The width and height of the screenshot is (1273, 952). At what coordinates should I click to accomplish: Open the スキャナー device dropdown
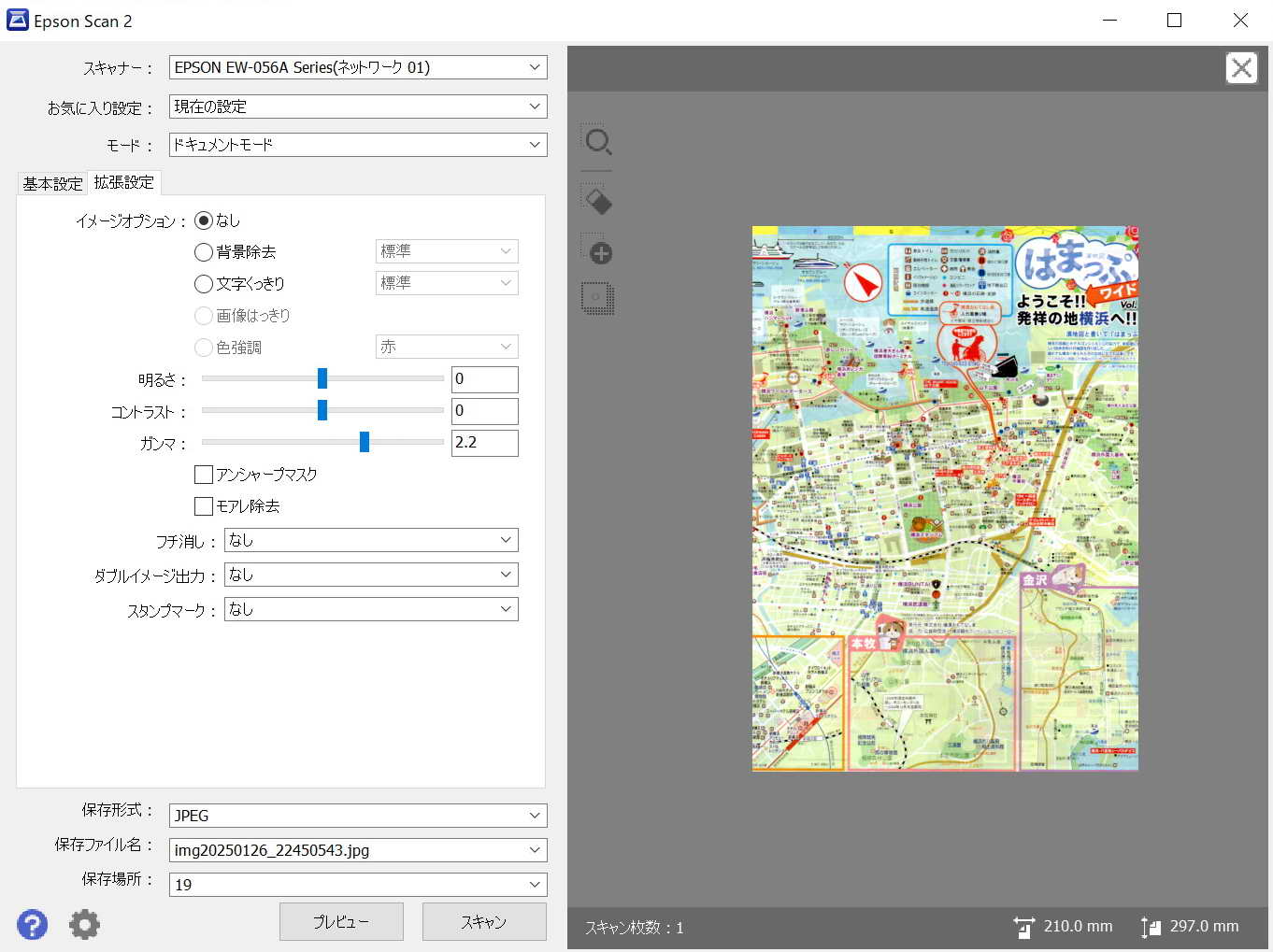[358, 67]
